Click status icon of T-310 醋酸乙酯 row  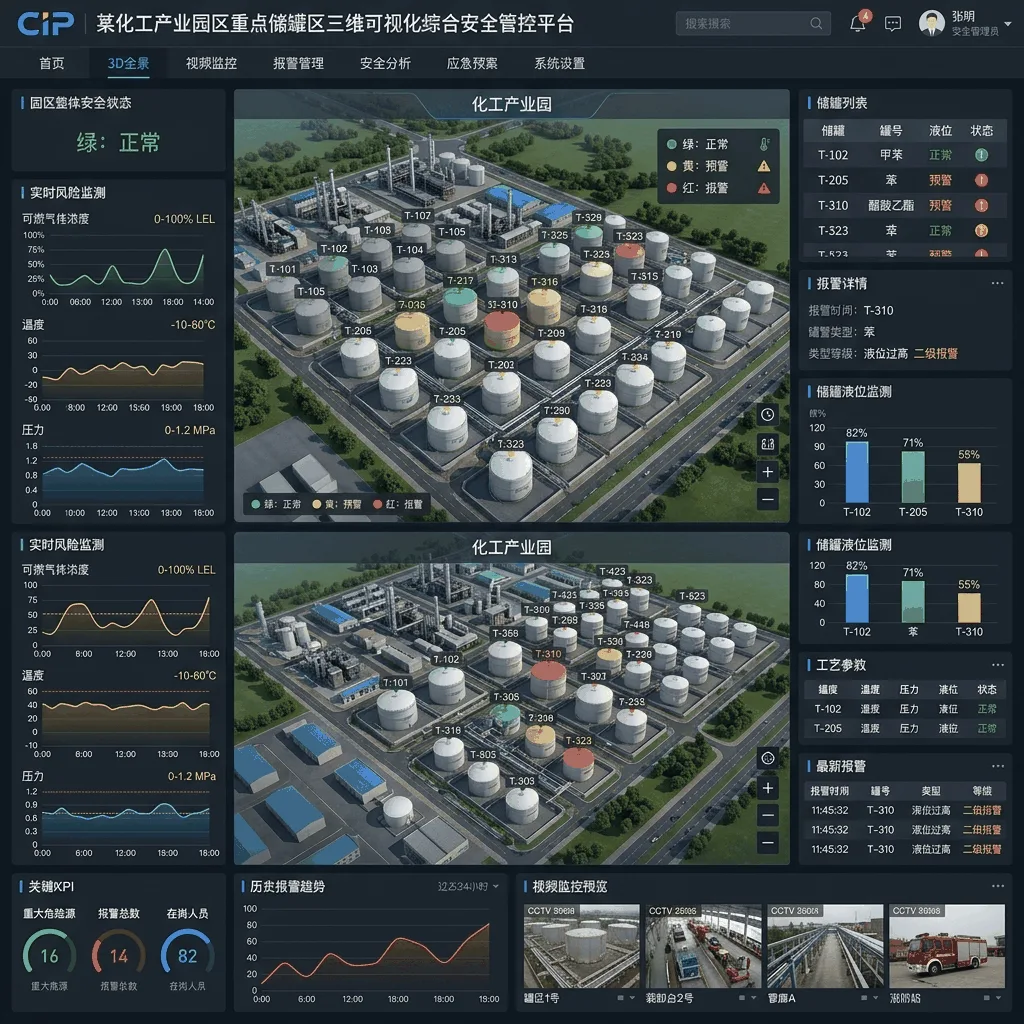pos(981,205)
